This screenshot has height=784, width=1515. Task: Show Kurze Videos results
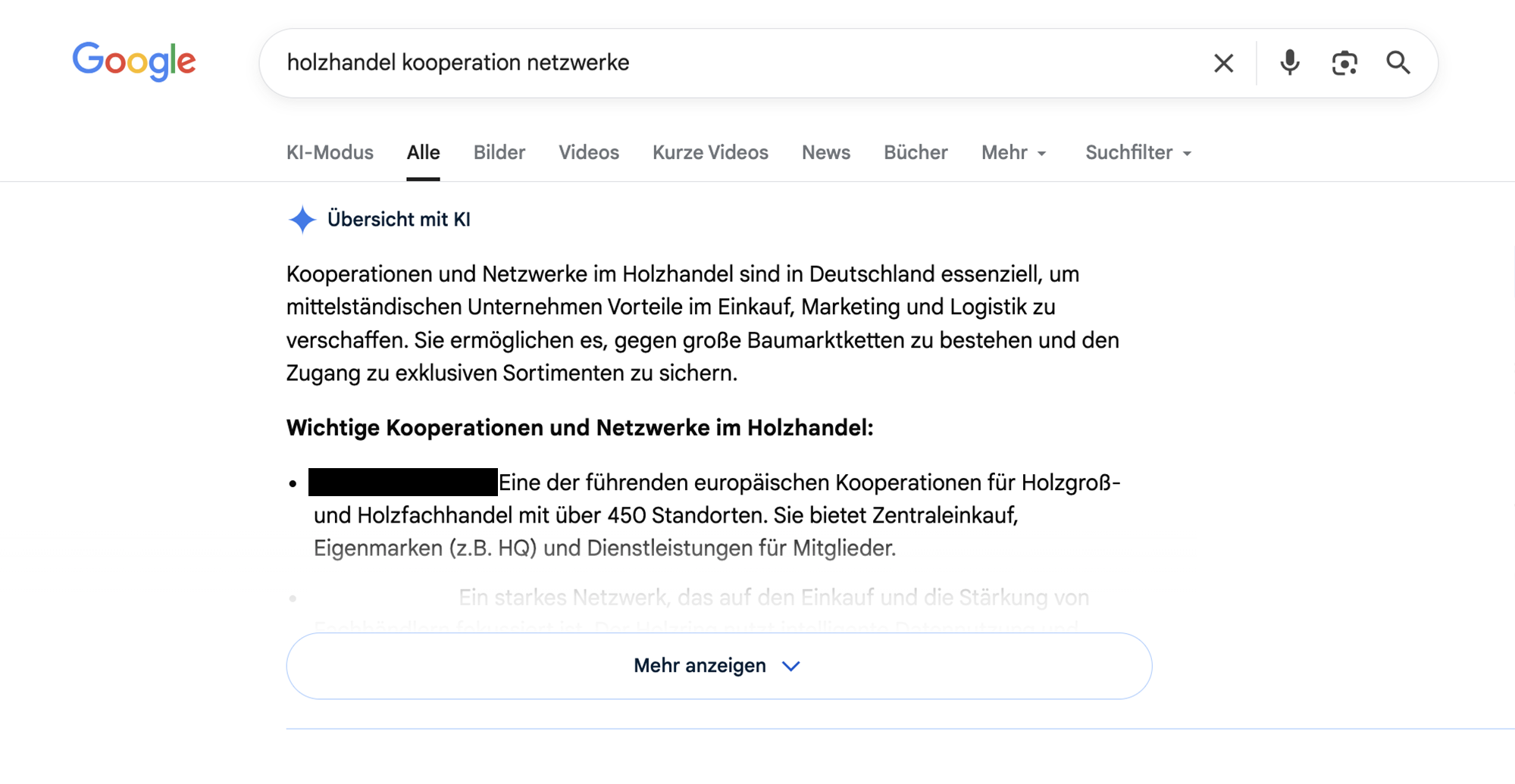710,153
